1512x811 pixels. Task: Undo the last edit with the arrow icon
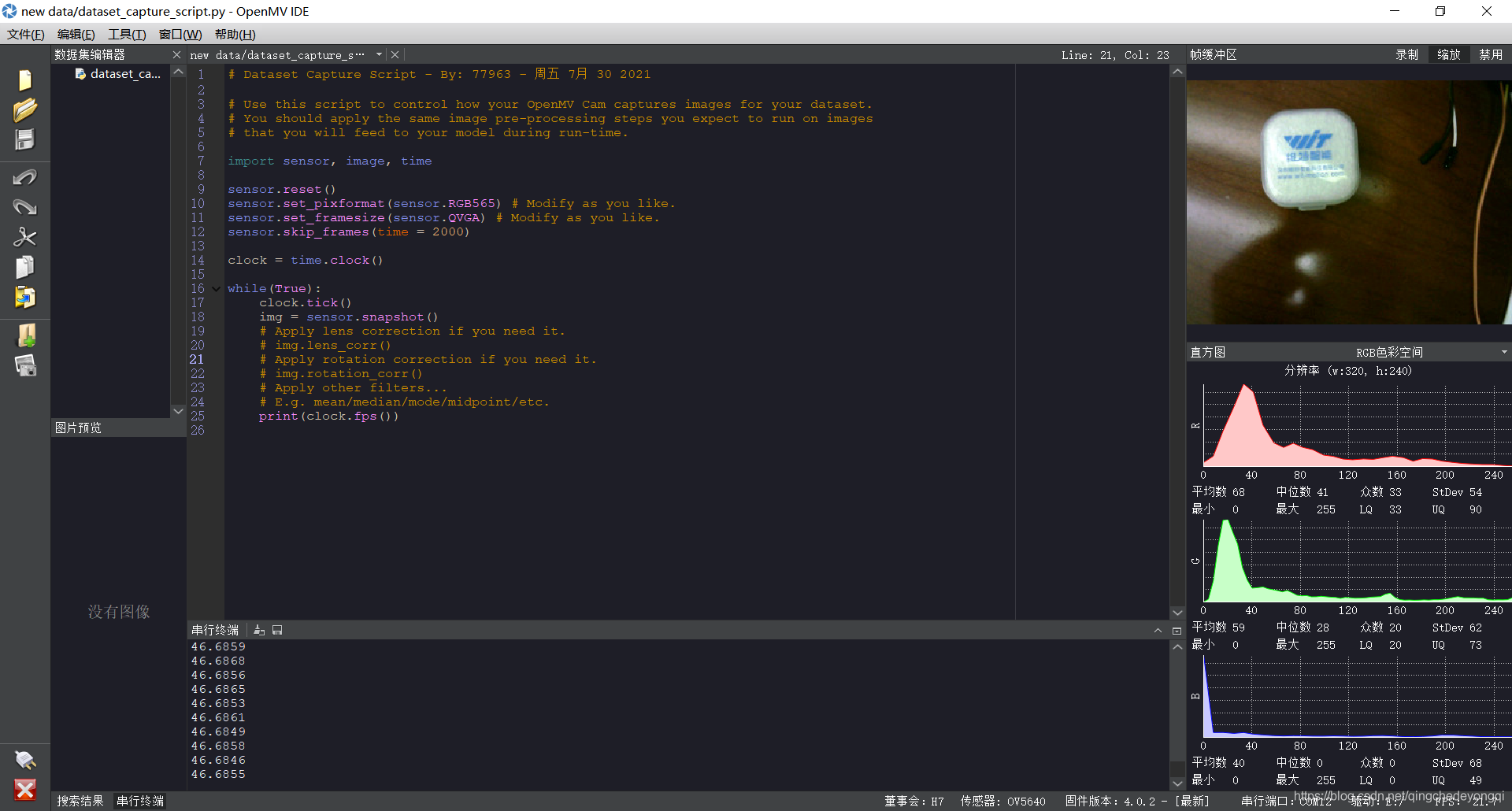pyautogui.click(x=25, y=177)
